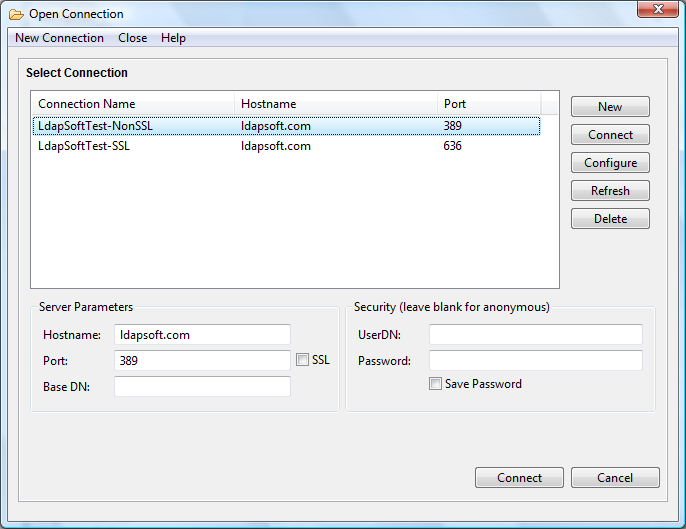Click the New button
The height and width of the screenshot is (529, 686).
pos(610,107)
